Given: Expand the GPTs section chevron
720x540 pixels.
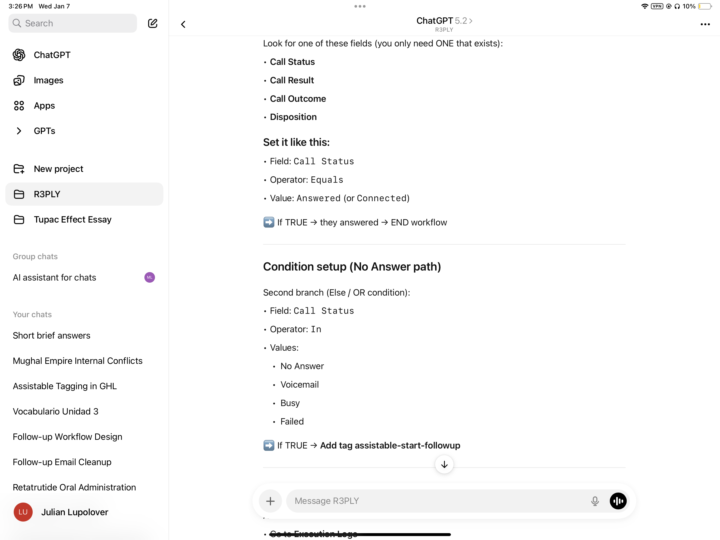Looking at the screenshot, I should tap(19, 131).
